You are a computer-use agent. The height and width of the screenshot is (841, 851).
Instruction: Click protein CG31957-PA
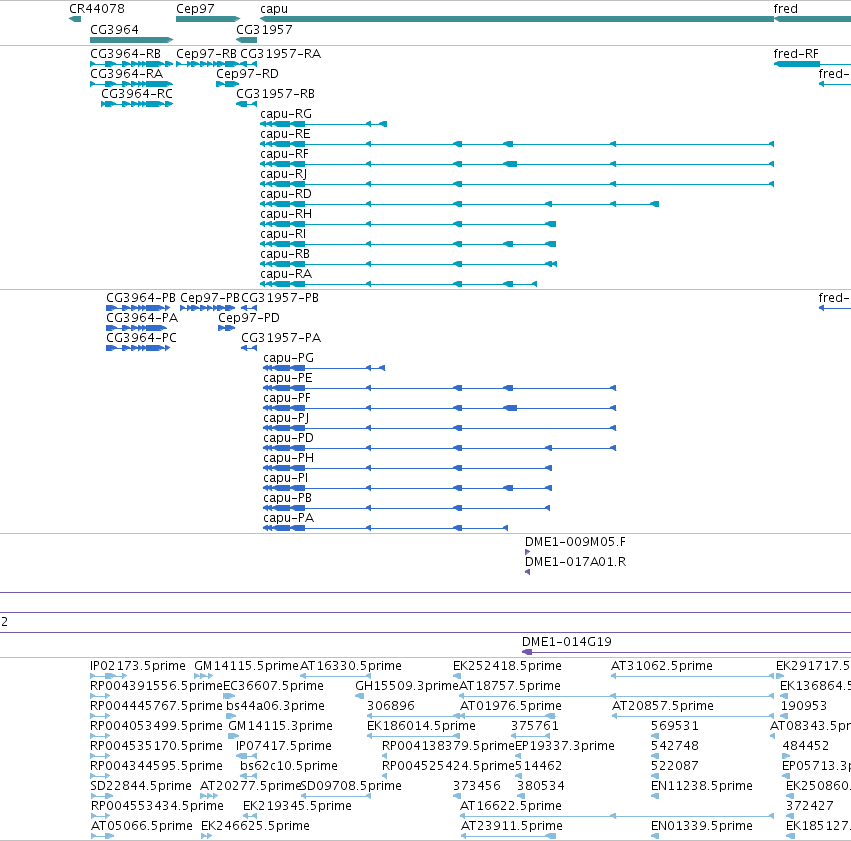(249, 348)
